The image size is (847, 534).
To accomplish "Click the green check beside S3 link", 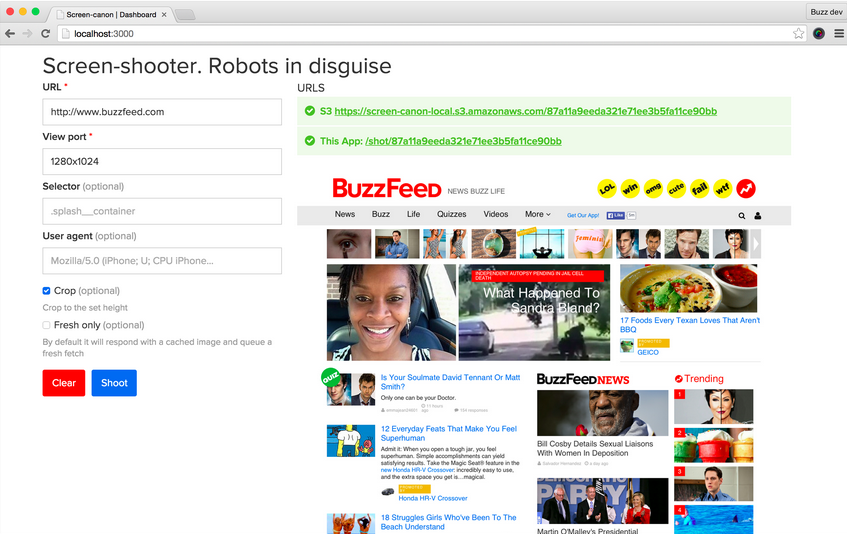I will click(310, 111).
